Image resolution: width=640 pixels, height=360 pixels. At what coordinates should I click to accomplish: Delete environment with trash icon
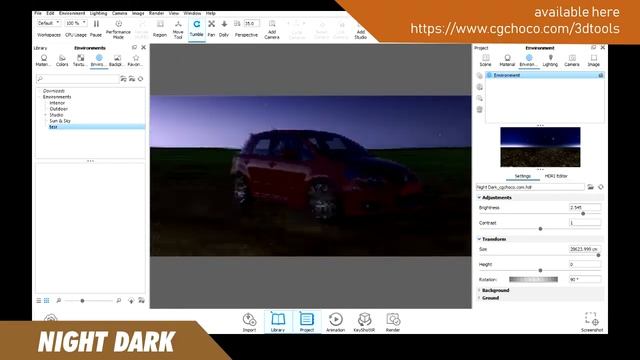(480, 109)
